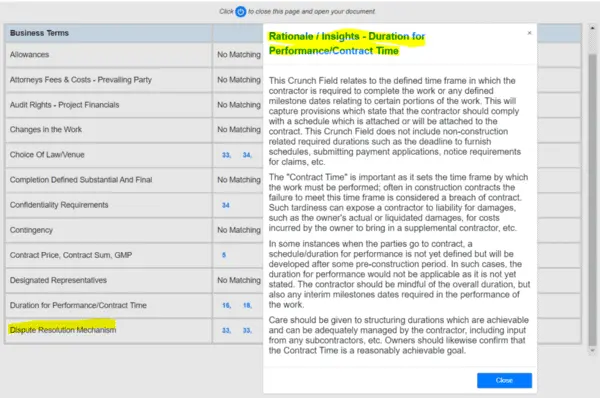Close the Rationale dialog with the X icon

tap(529, 33)
